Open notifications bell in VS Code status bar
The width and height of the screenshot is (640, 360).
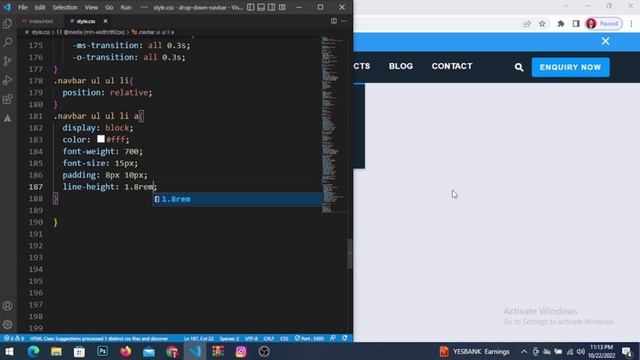coord(345,338)
